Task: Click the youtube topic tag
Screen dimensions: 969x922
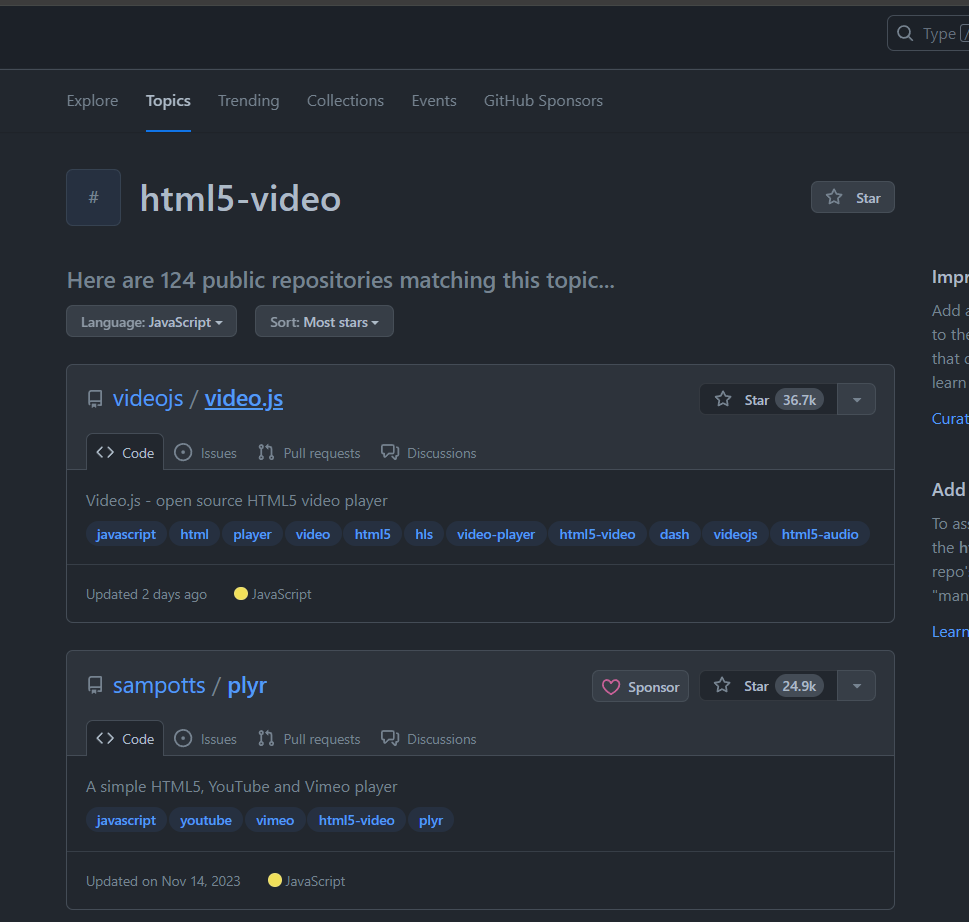Action: click(206, 820)
